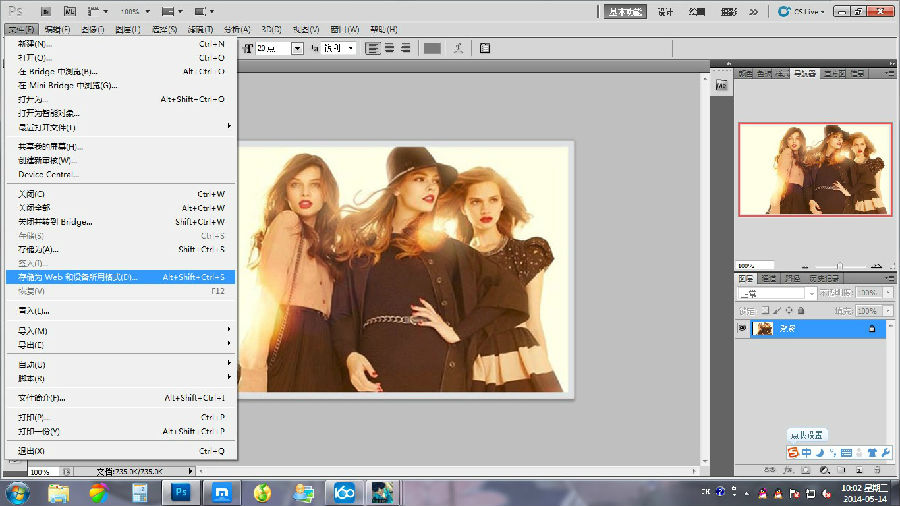Viewport: 900px width, 506px height.
Task: Choose Browse in Mini Bridge entry
Action: [x=121, y=85]
